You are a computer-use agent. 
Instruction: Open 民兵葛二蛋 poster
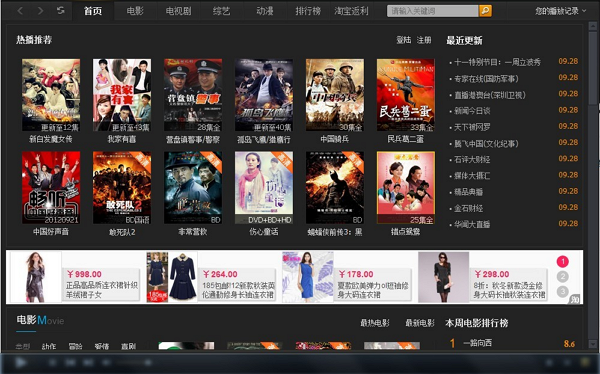coord(406,95)
